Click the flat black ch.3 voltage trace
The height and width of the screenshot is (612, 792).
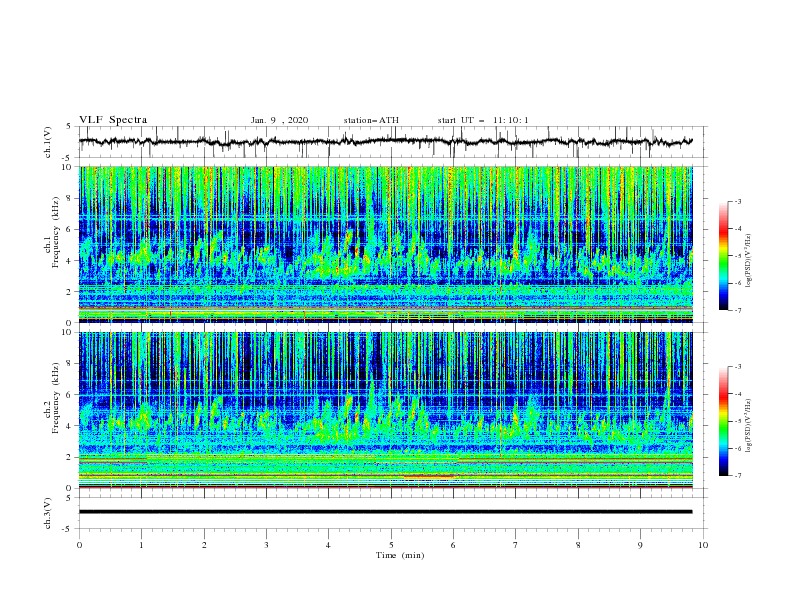tap(385, 512)
